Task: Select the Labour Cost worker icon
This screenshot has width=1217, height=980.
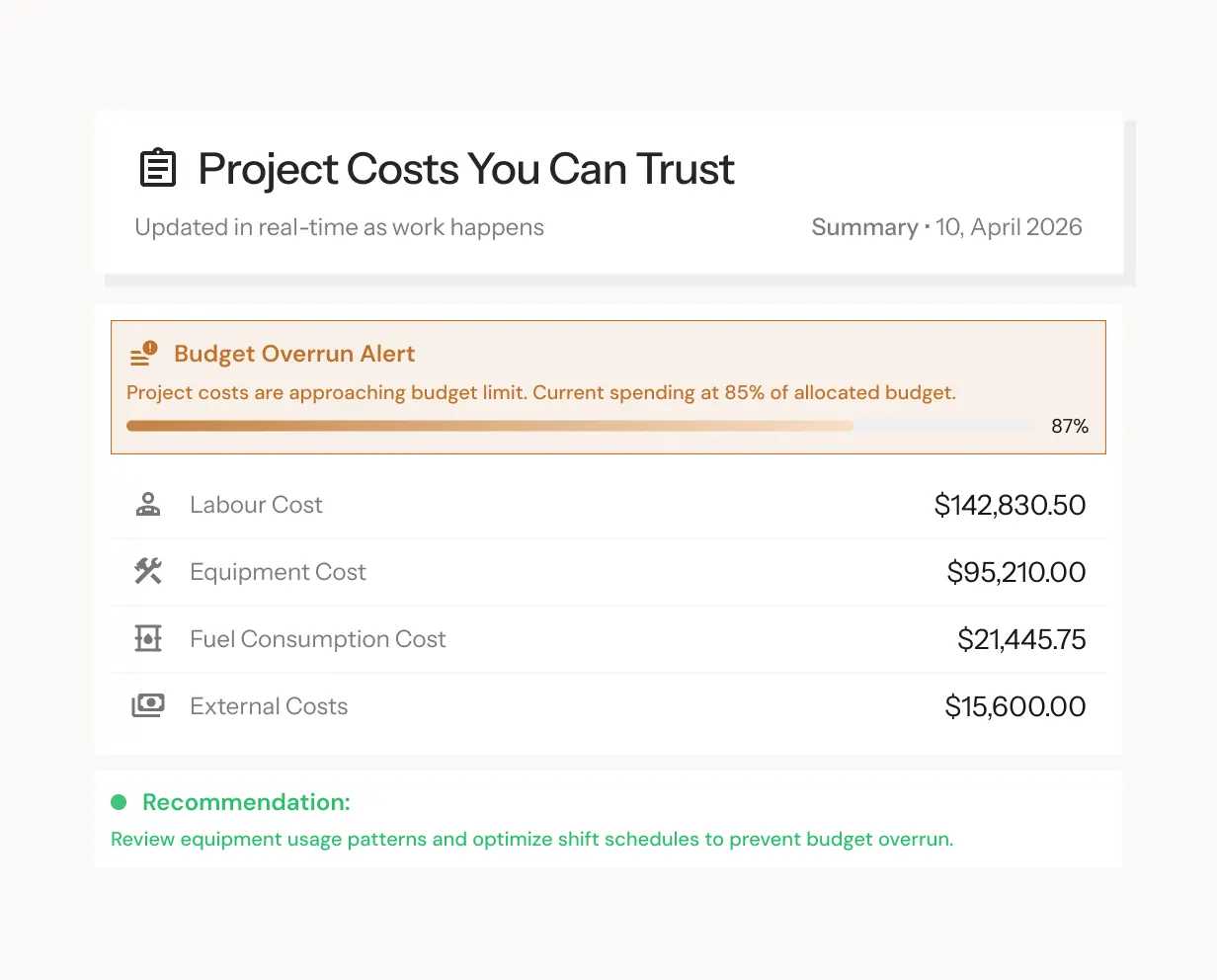Action: pyautogui.click(x=148, y=505)
